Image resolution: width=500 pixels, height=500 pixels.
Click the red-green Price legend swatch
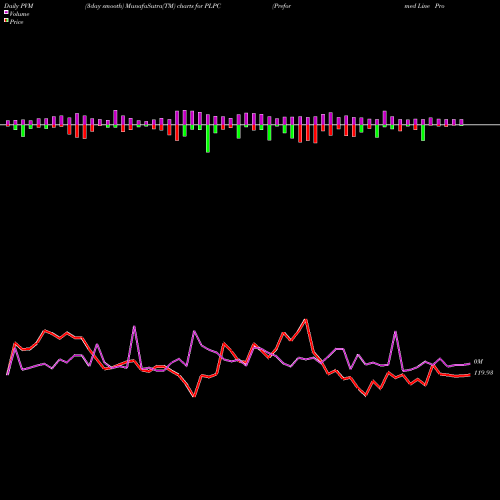point(6,20)
